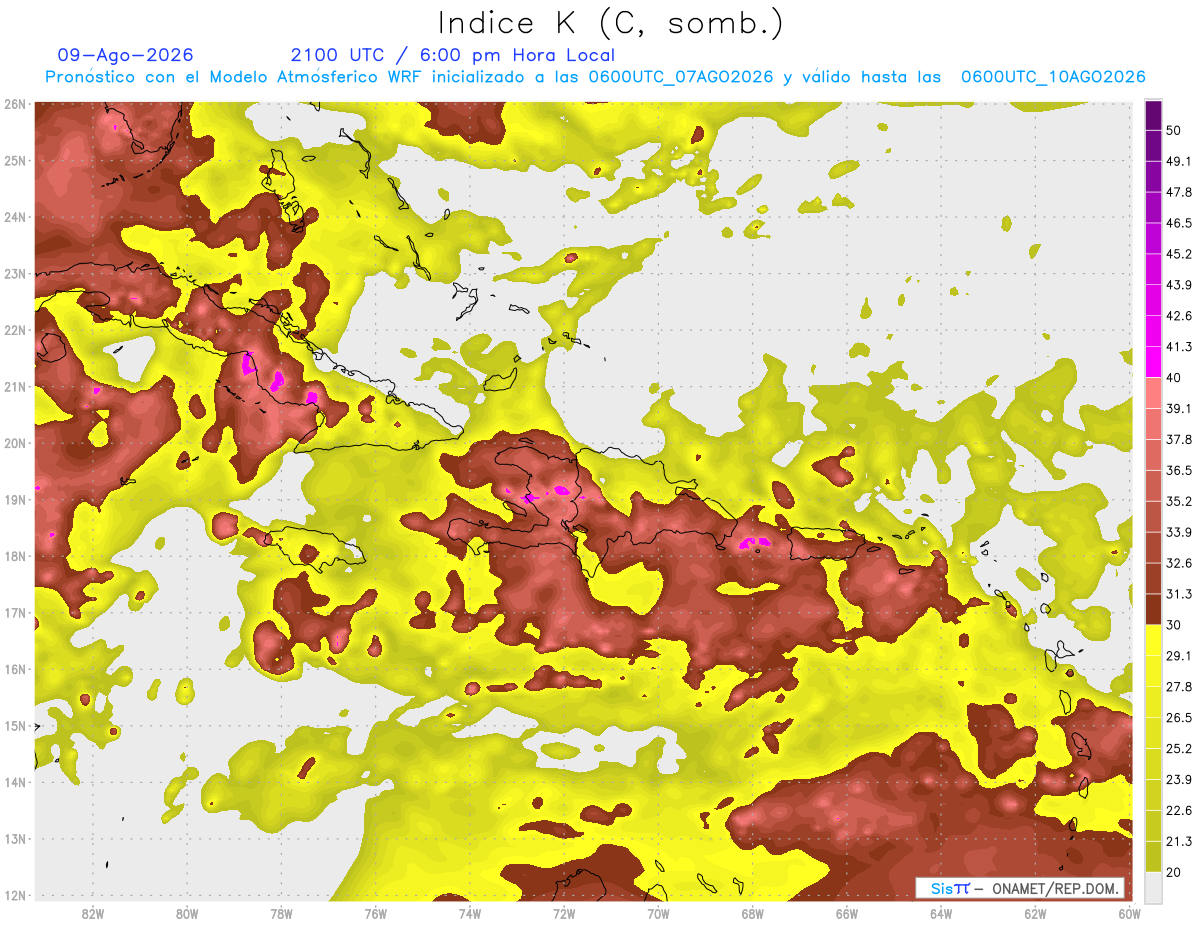Click the latitude label '13N'
This screenshot has width=1200, height=927.
pyautogui.click(x=15, y=839)
